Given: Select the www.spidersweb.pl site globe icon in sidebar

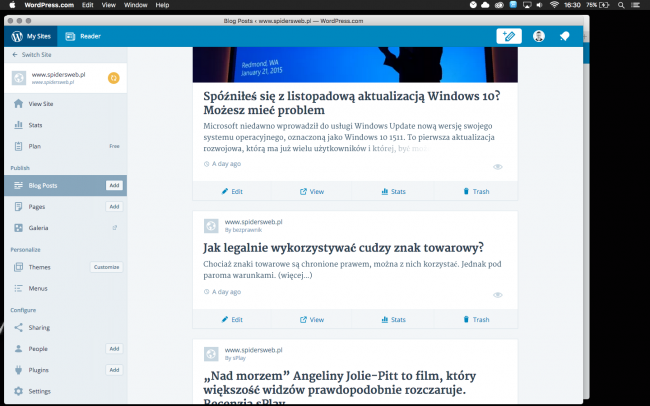Looking at the screenshot, I should click(x=19, y=78).
